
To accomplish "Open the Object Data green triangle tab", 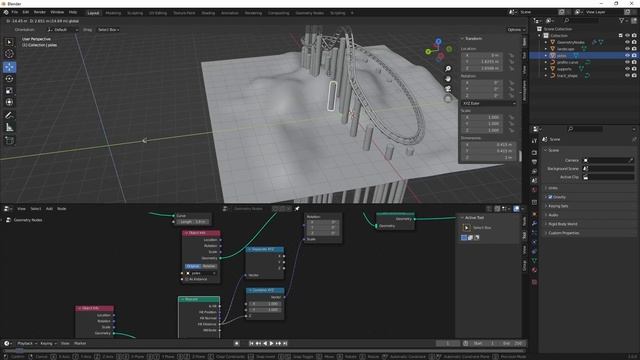I will point(534,260).
